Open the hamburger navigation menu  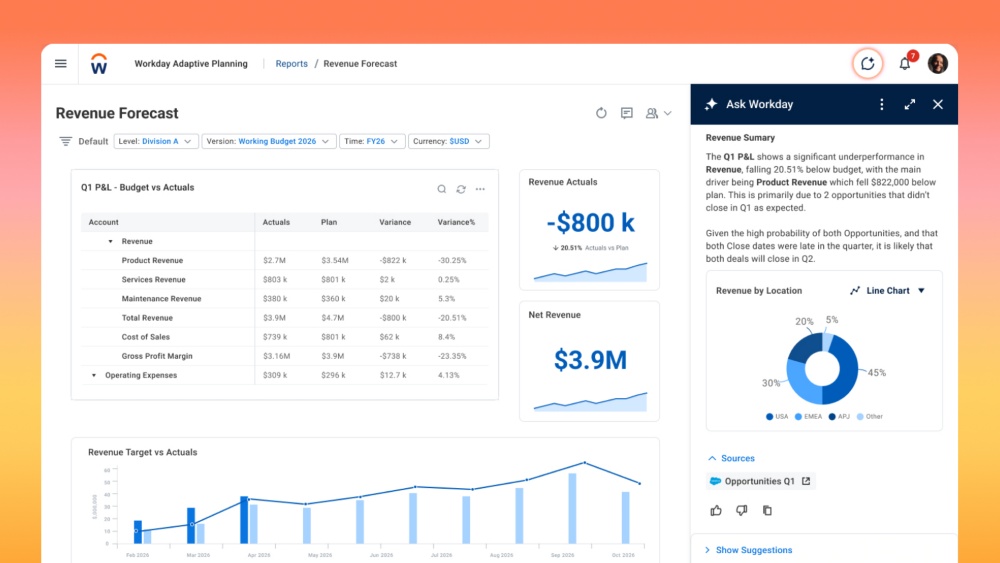click(x=61, y=64)
